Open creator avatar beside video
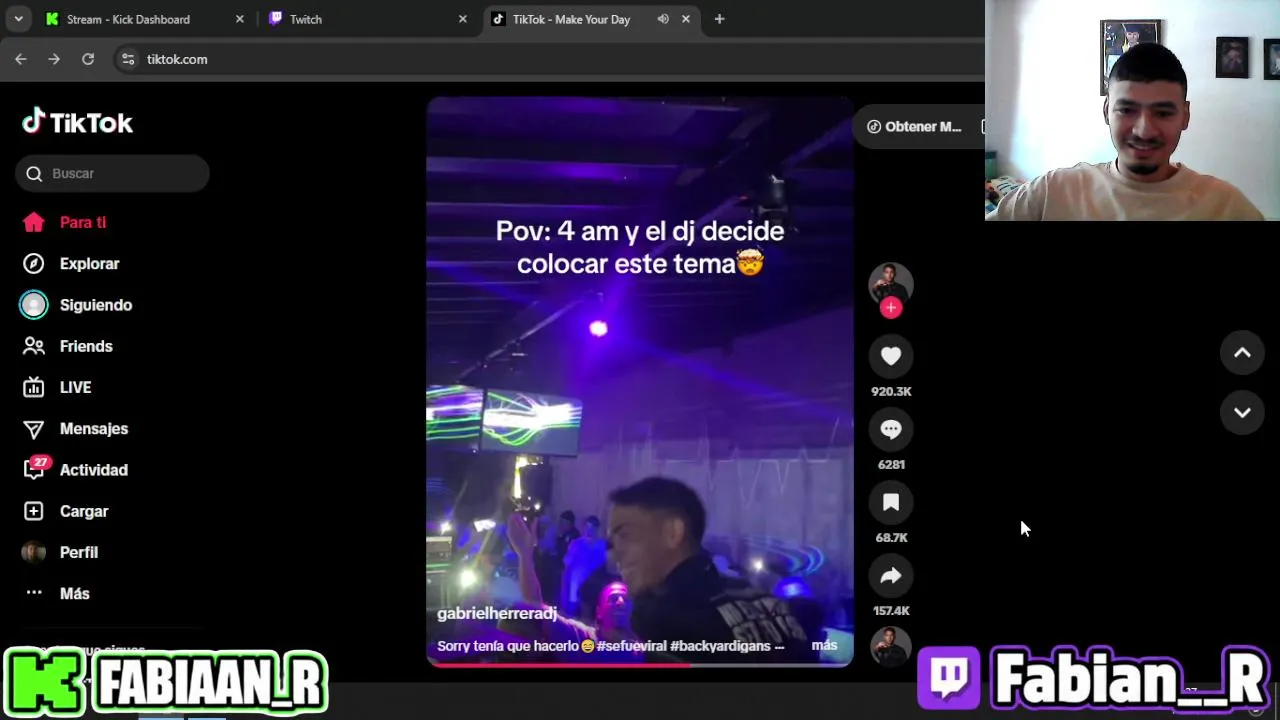This screenshot has height=720, width=1280. coord(891,283)
